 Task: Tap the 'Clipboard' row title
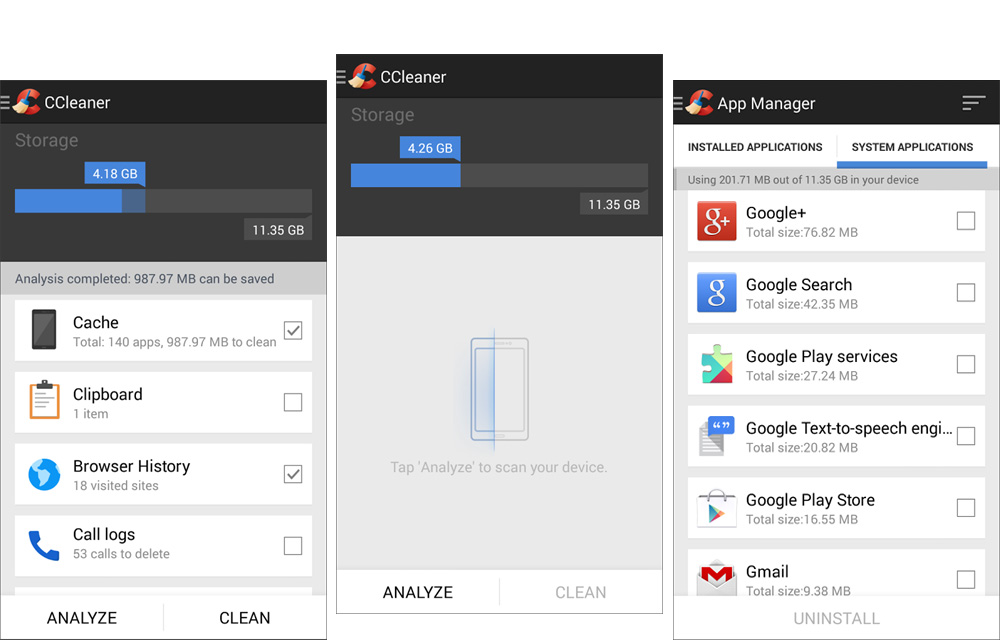coord(108,395)
